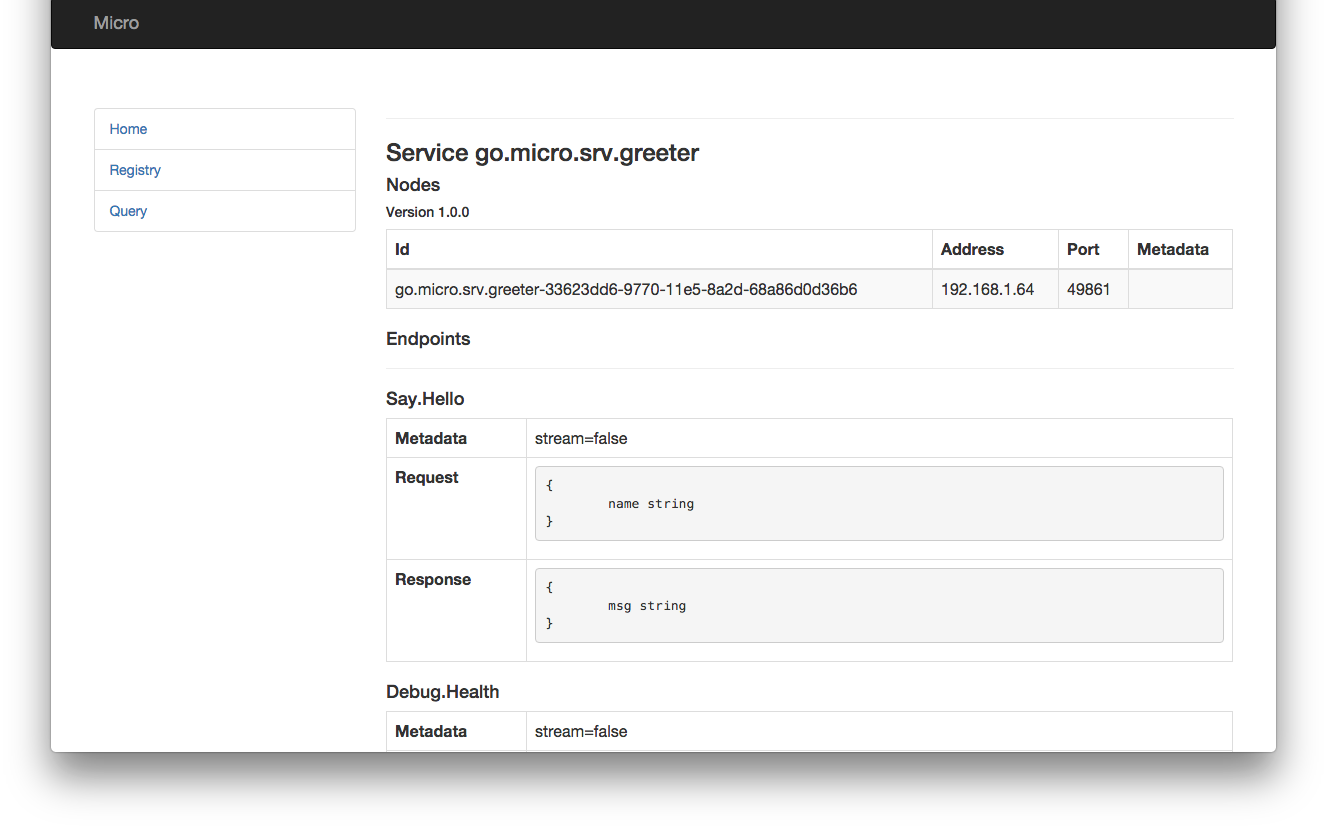
Task: Click the Metadata column header in Nodes table
Action: click(1180, 249)
